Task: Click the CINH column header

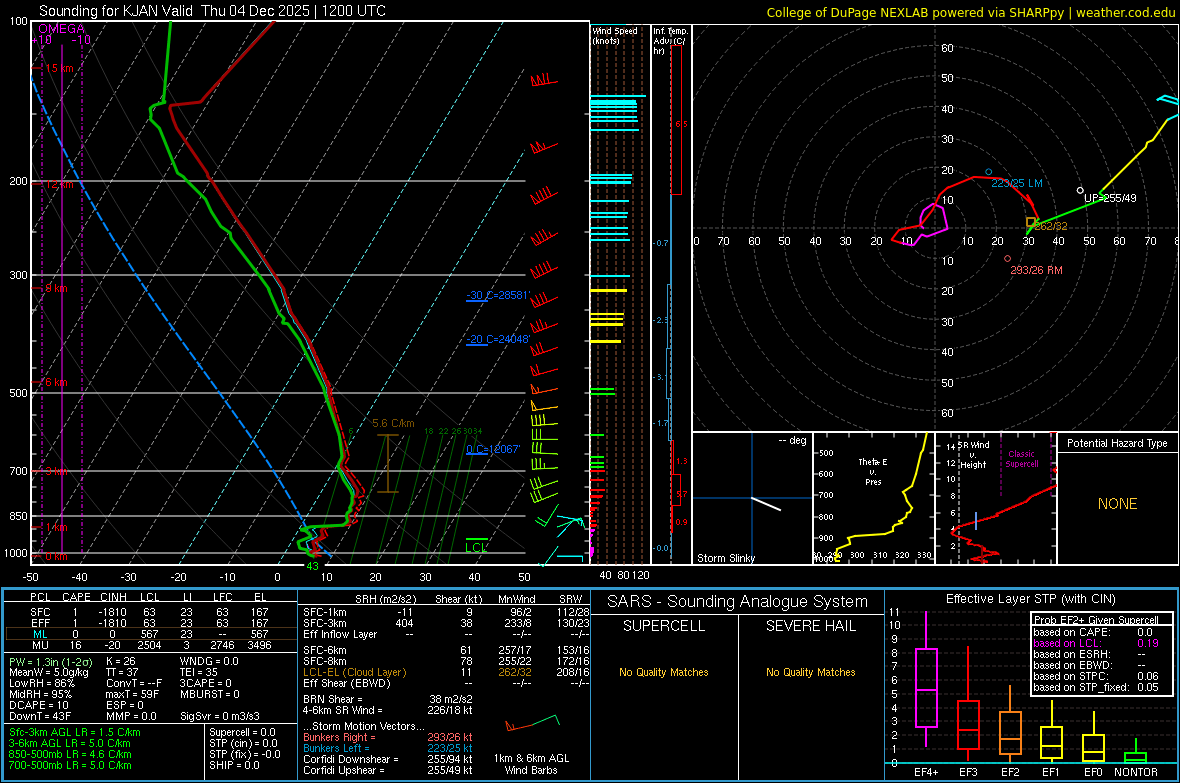Action: pos(113,597)
